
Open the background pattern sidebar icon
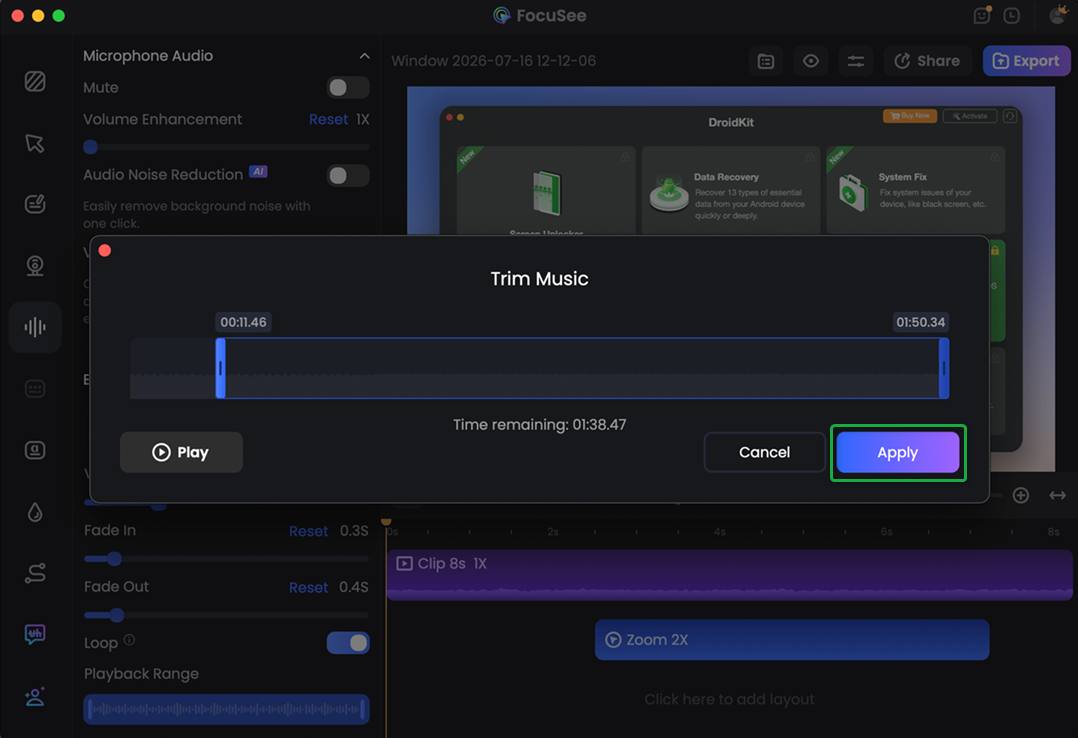click(35, 82)
